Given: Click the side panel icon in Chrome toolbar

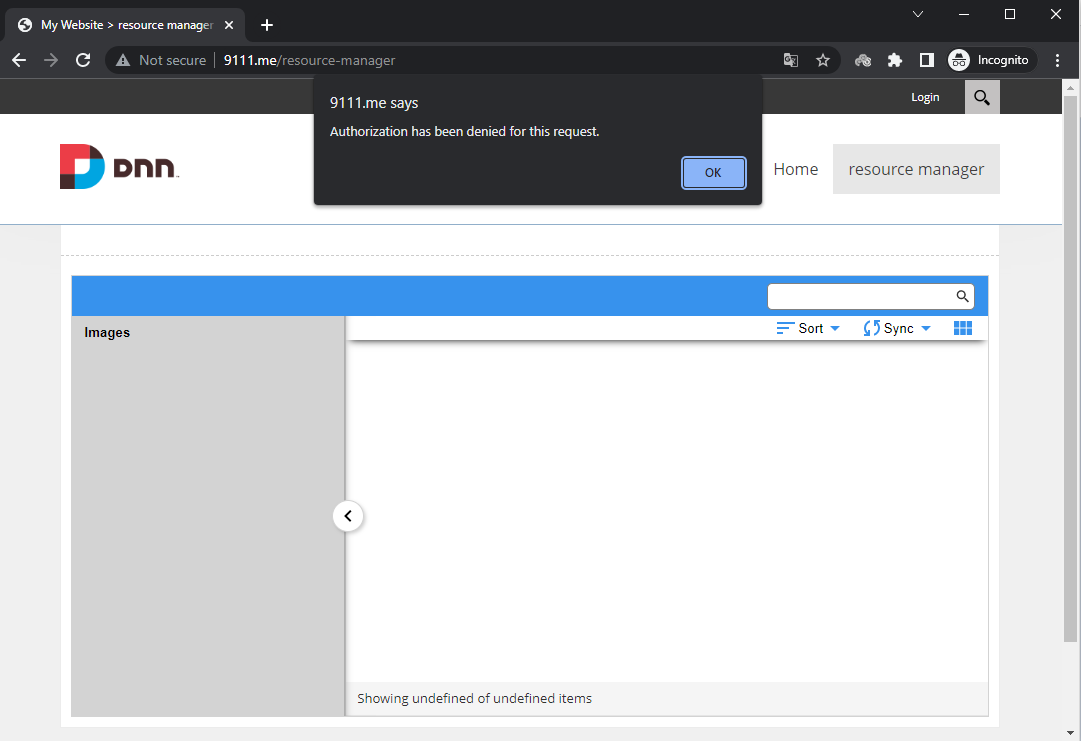Looking at the screenshot, I should coord(926,60).
